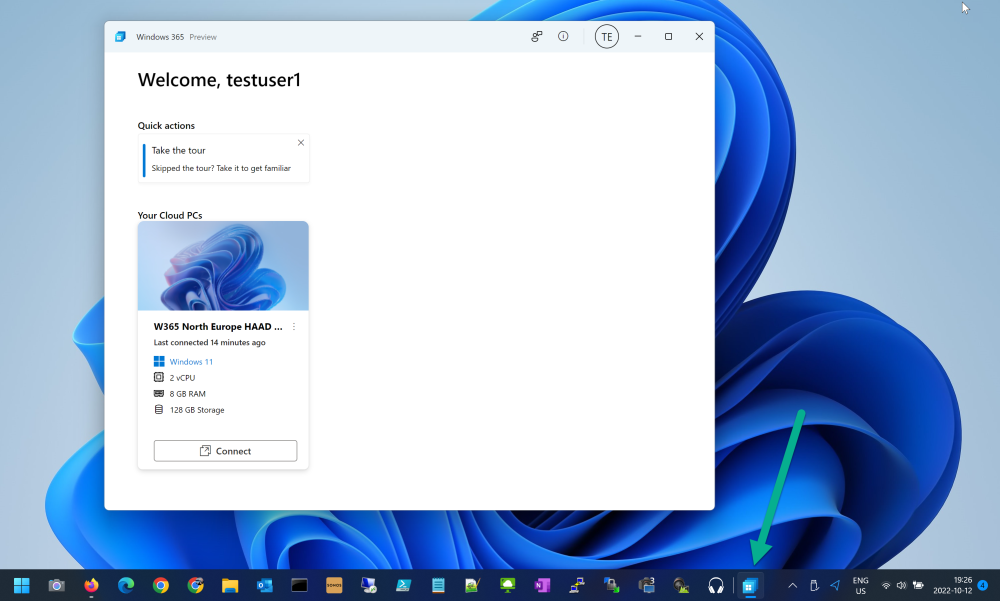Open Firefox from the taskbar
The image size is (1000, 601).
[91, 585]
